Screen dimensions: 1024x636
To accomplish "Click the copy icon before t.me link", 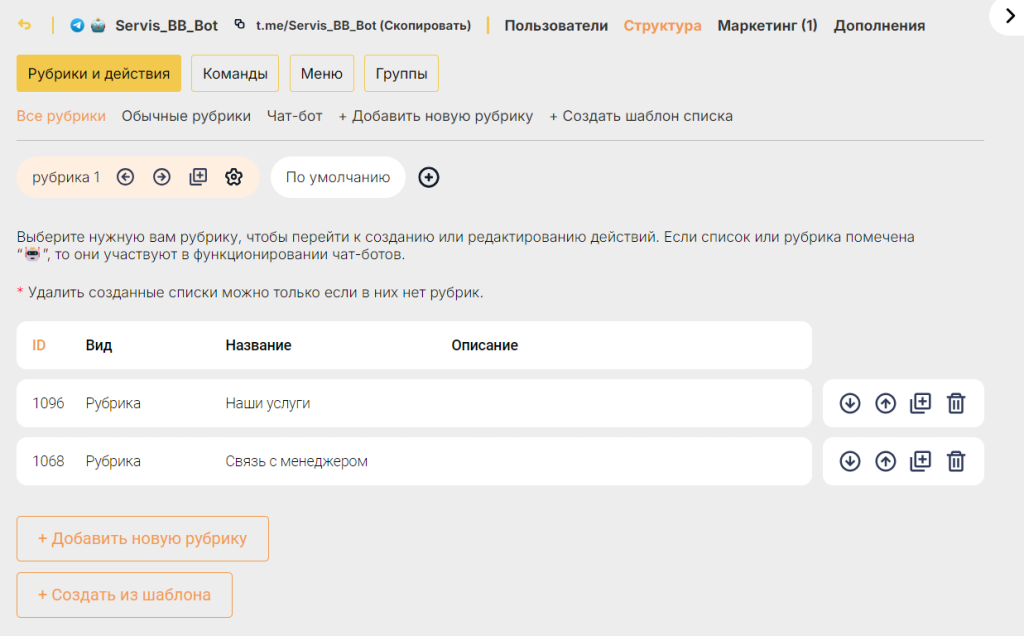I will (240, 24).
